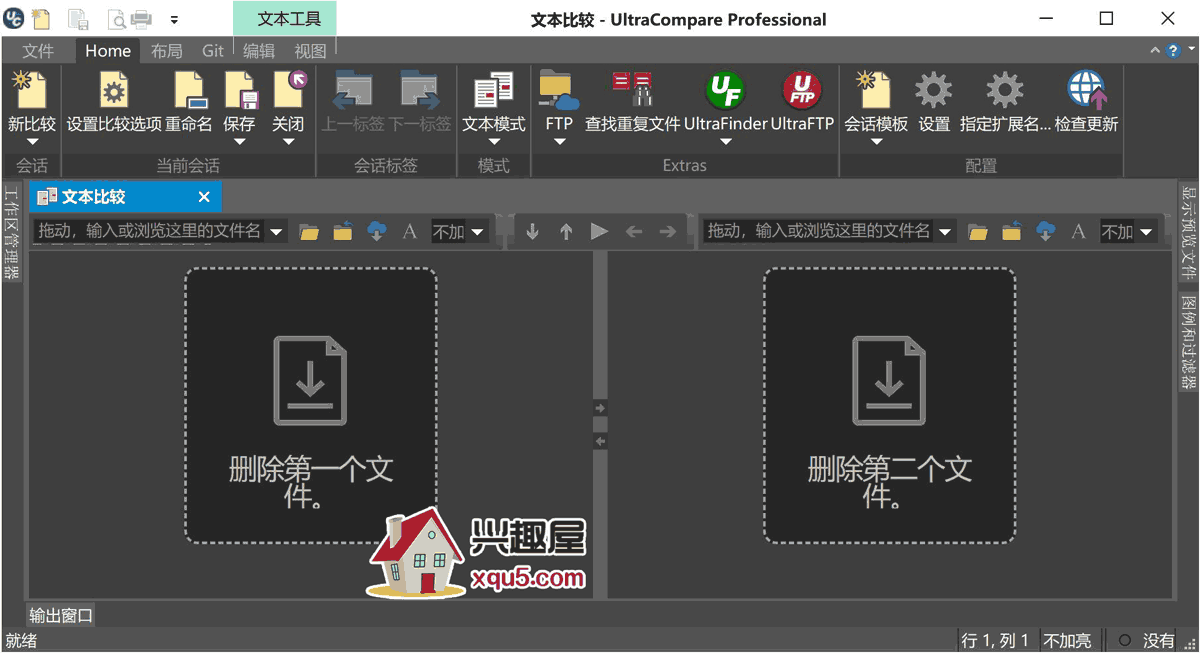Open Customize Quick Access Toolbar dropdown
The width and height of the screenshot is (1200, 653).
coord(174,19)
